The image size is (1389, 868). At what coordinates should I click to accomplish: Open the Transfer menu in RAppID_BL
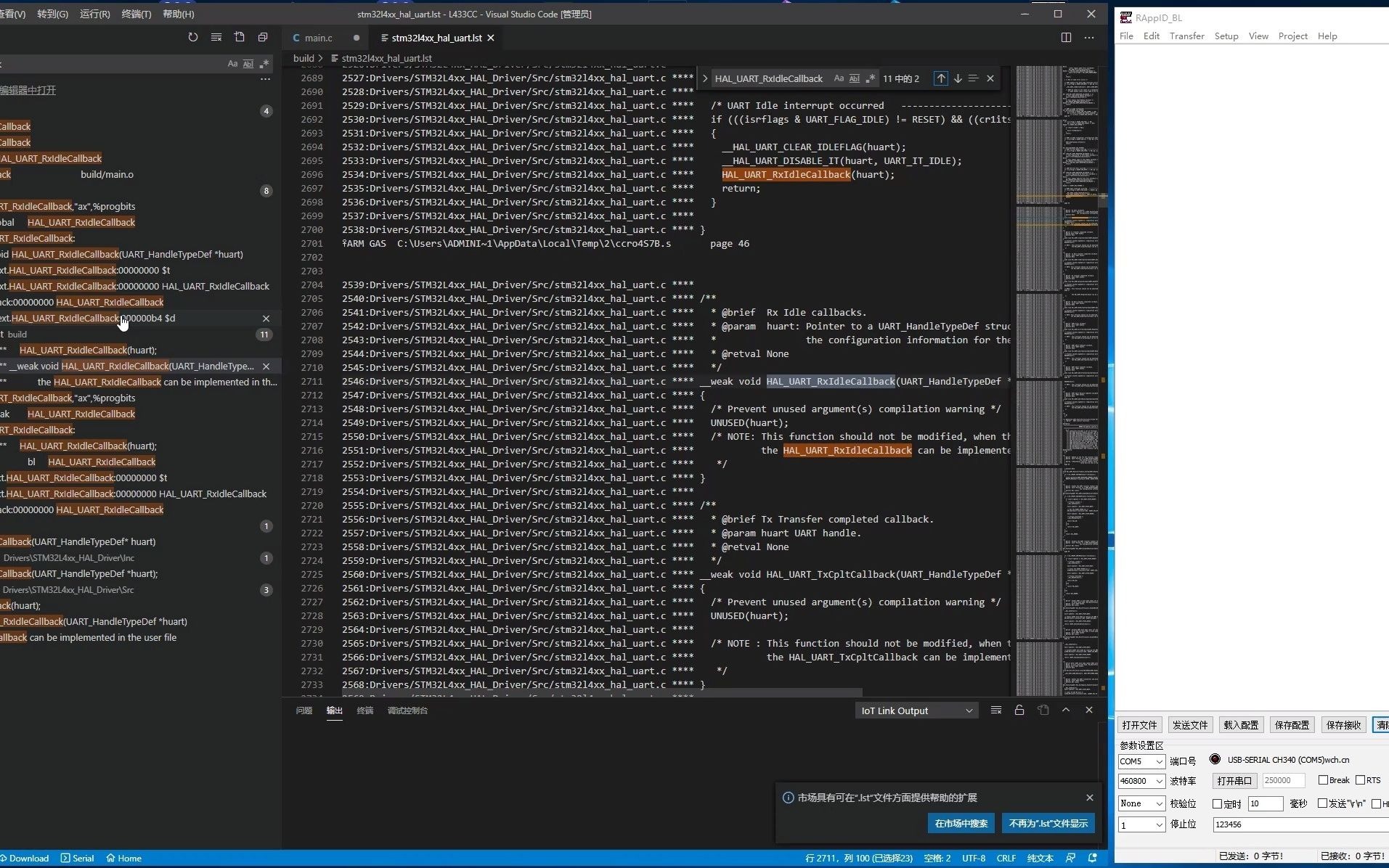[1187, 36]
